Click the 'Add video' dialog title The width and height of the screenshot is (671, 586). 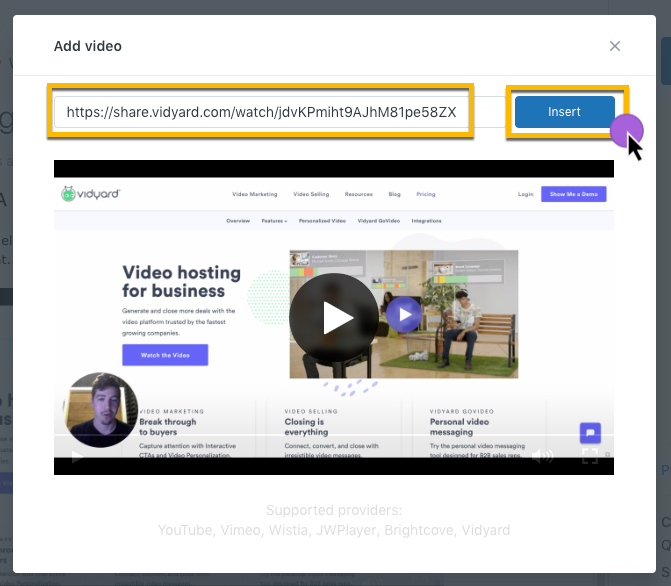88,46
